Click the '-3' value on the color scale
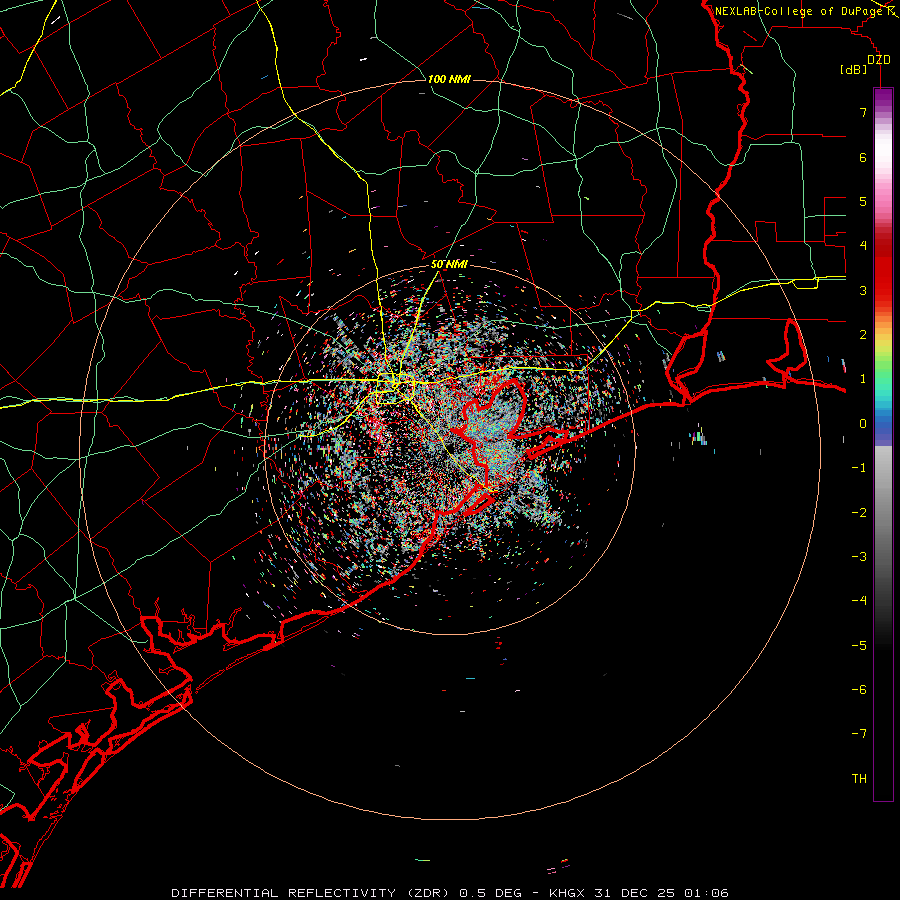The width and height of the screenshot is (900, 900). [x=859, y=557]
